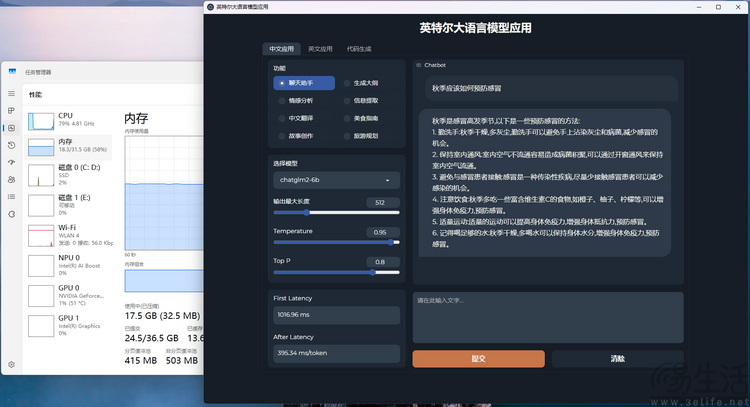This screenshot has width=750, height=407.
Task: Click the 17.5 GB (32.5 MB) in-use value
Action: pos(162,316)
